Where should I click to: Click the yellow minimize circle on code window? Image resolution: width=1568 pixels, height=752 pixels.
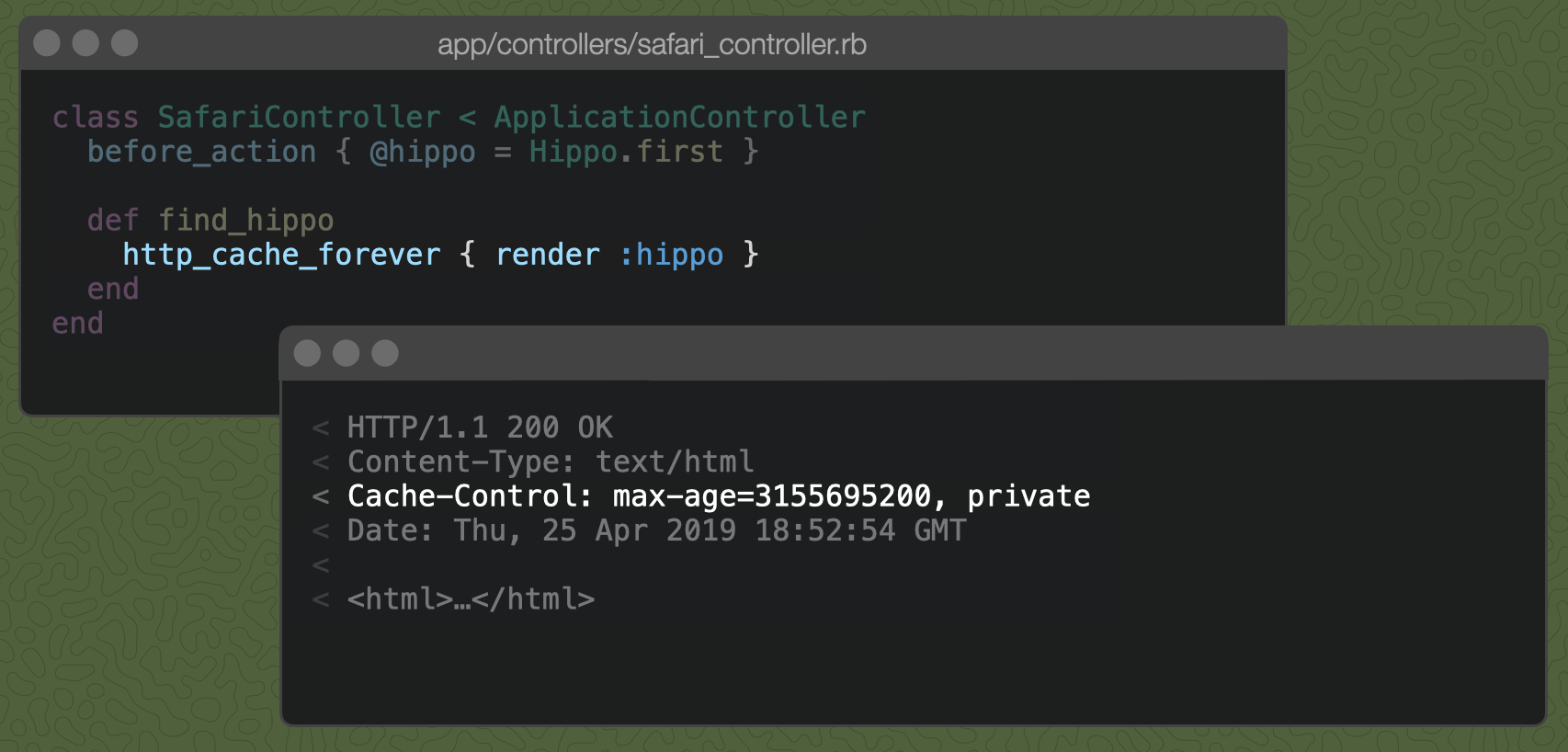pos(85,42)
